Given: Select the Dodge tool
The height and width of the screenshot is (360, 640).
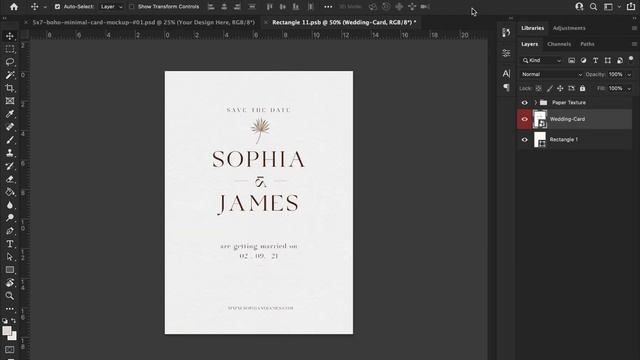Looking at the screenshot, I should (x=10, y=218).
